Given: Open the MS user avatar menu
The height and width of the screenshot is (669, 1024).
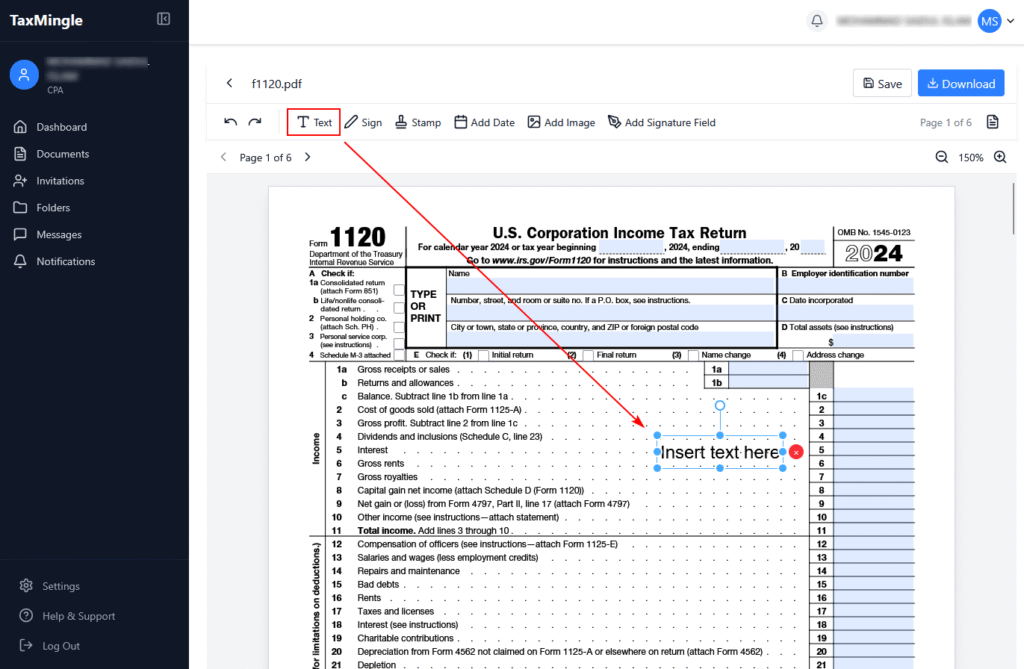Looking at the screenshot, I should point(989,20).
